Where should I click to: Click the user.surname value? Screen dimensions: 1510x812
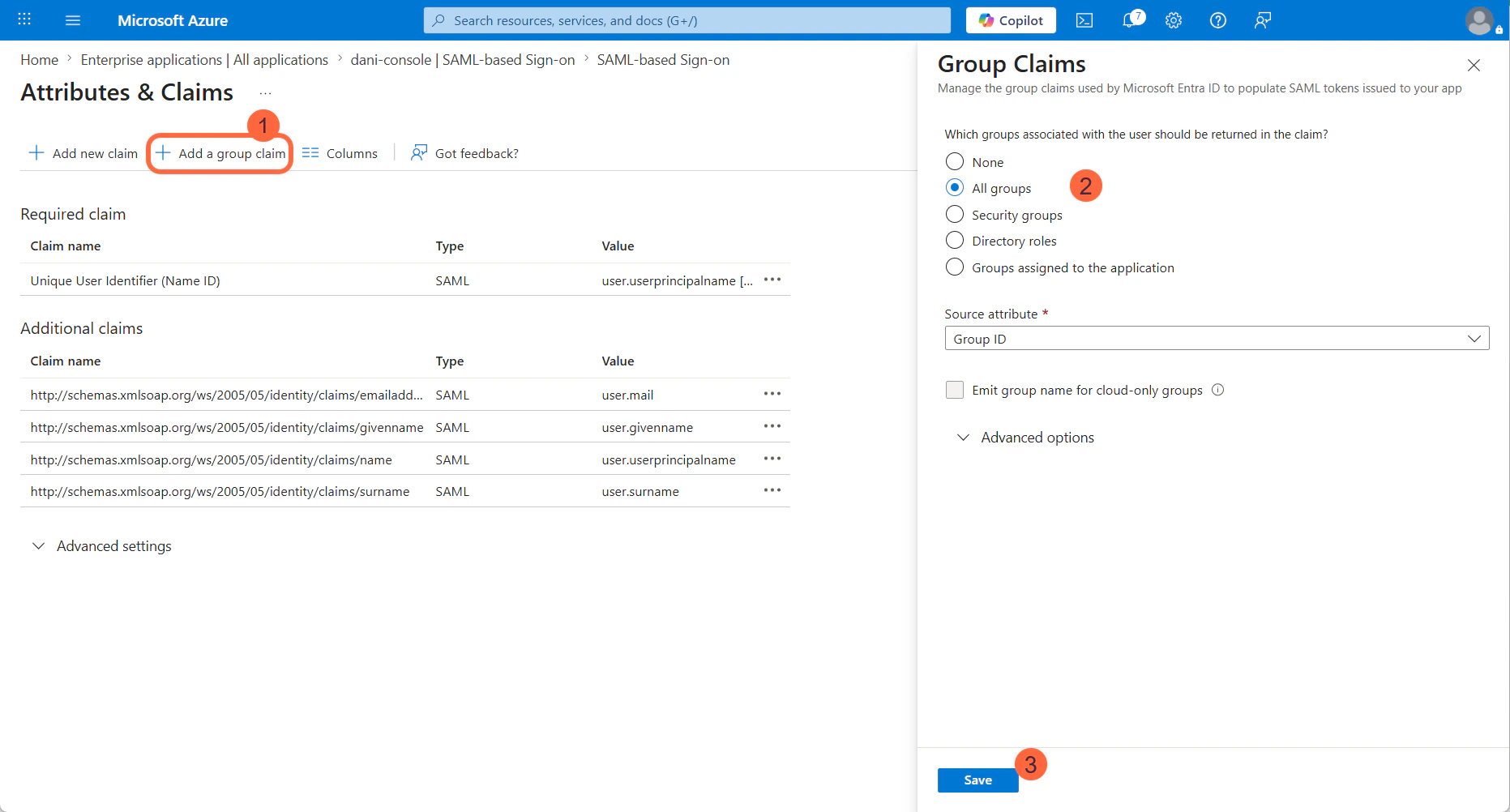[640, 491]
